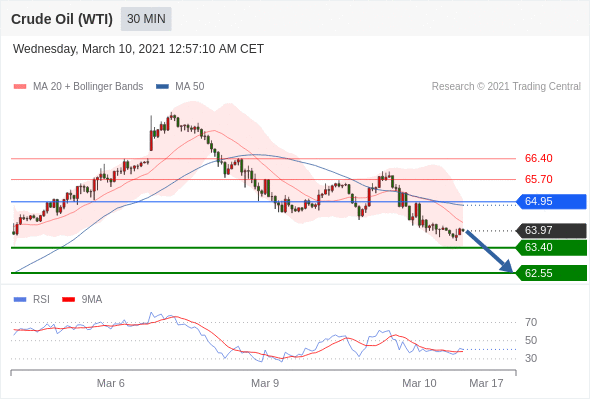The height and width of the screenshot is (400, 590).
Task: Click the Mar 17 date axis label
Action: pyautogui.click(x=486, y=383)
